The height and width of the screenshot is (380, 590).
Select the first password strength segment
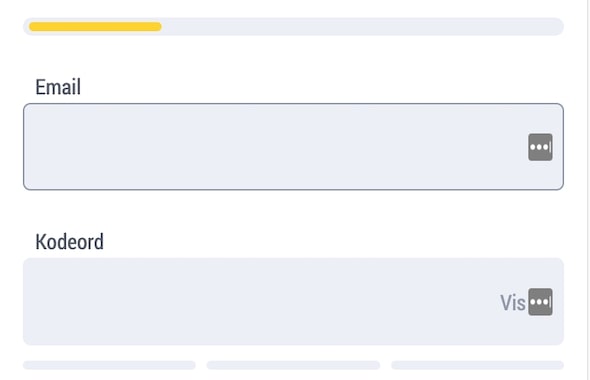pyautogui.click(x=109, y=365)
